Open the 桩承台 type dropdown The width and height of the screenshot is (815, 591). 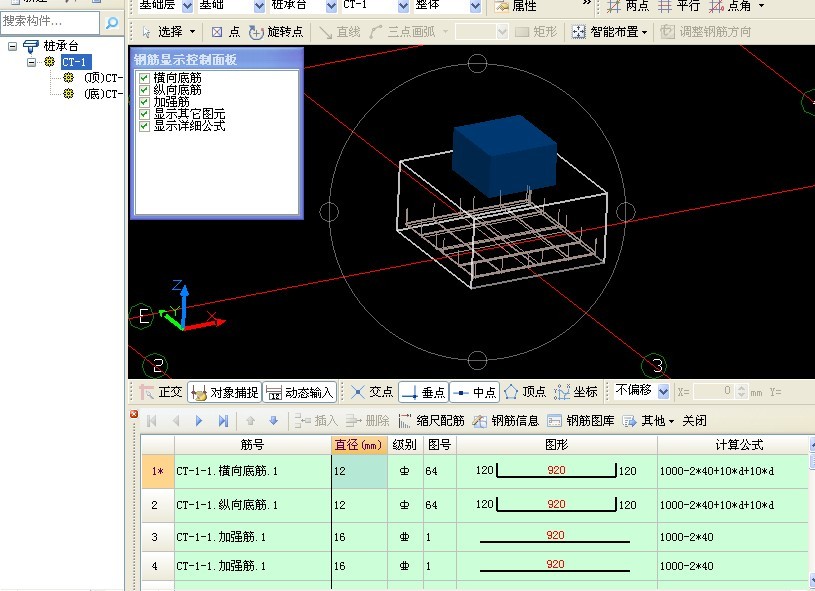click(331, 6)
